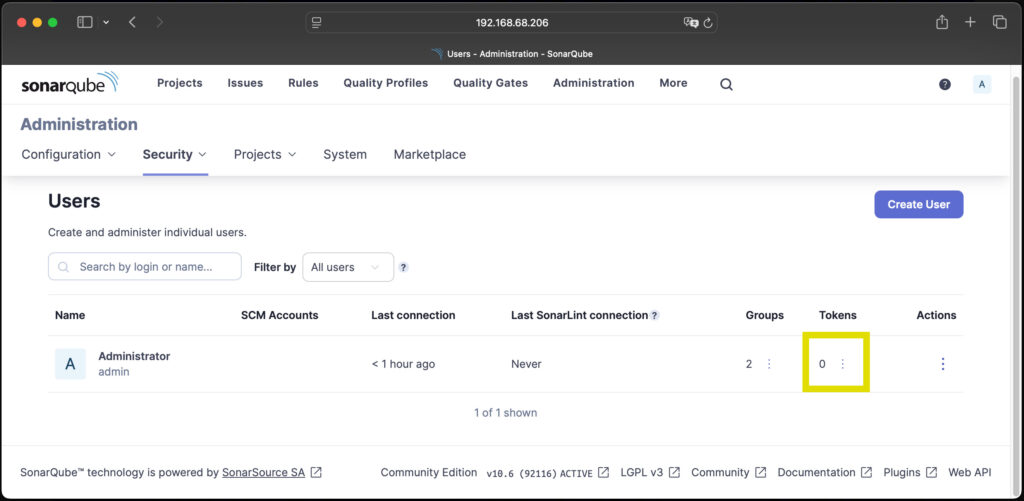The height and width of the screenshot is (501, 1024).
Task: Focus the Search by login or name field
Action: [x=145, y=267]
